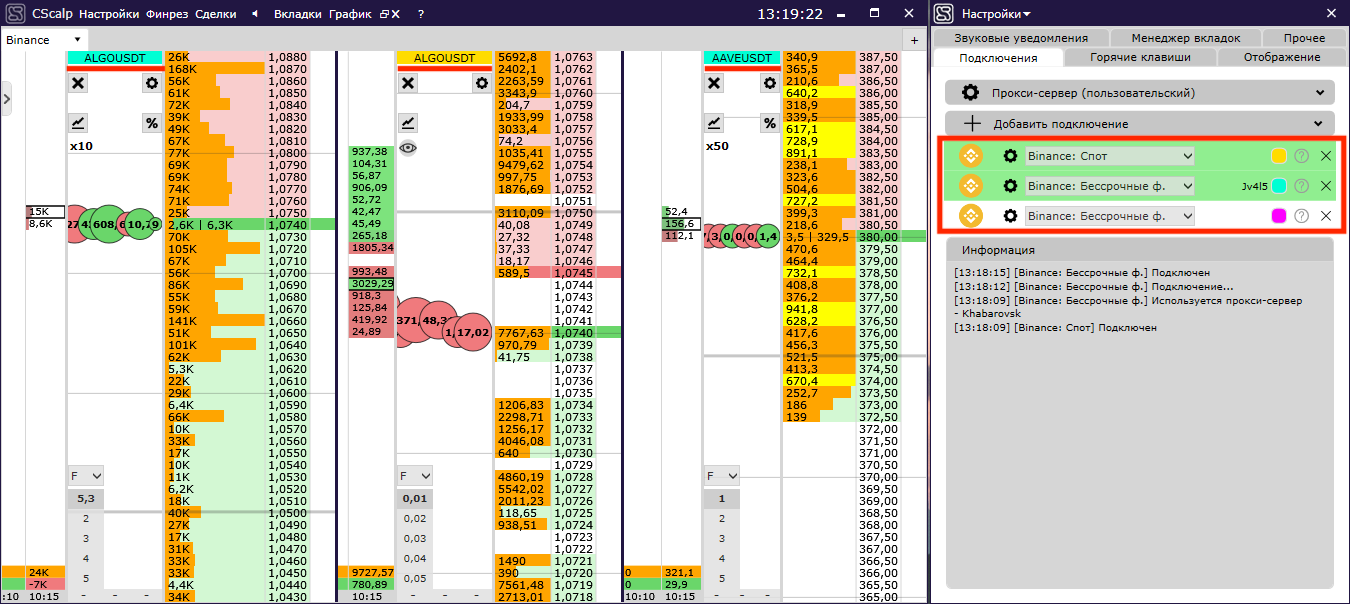Open the help question mark in title bar
The width and height of the screenshot is (1350, 604).
pos(420,14)
